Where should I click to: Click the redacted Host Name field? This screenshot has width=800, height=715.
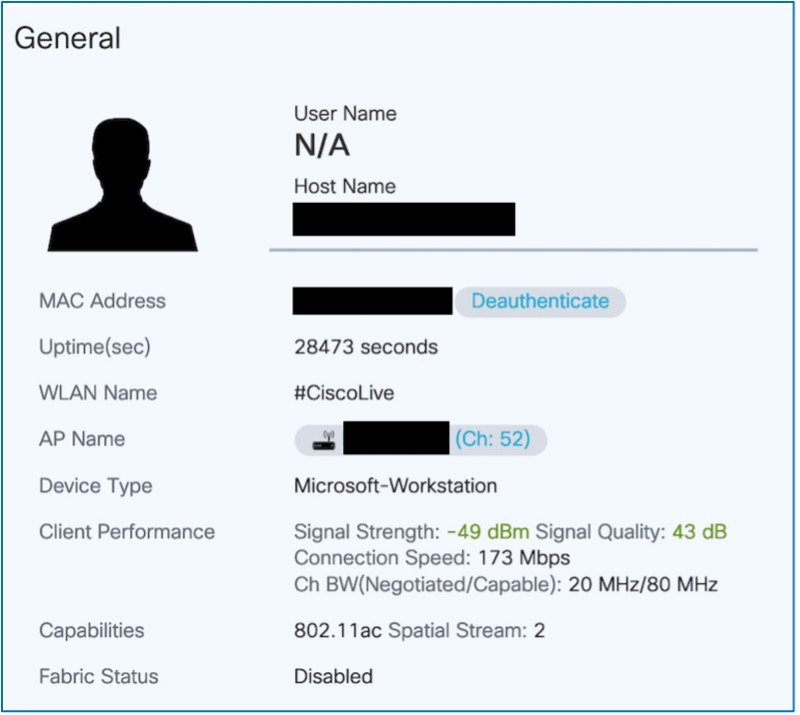(x=403, y=219)
